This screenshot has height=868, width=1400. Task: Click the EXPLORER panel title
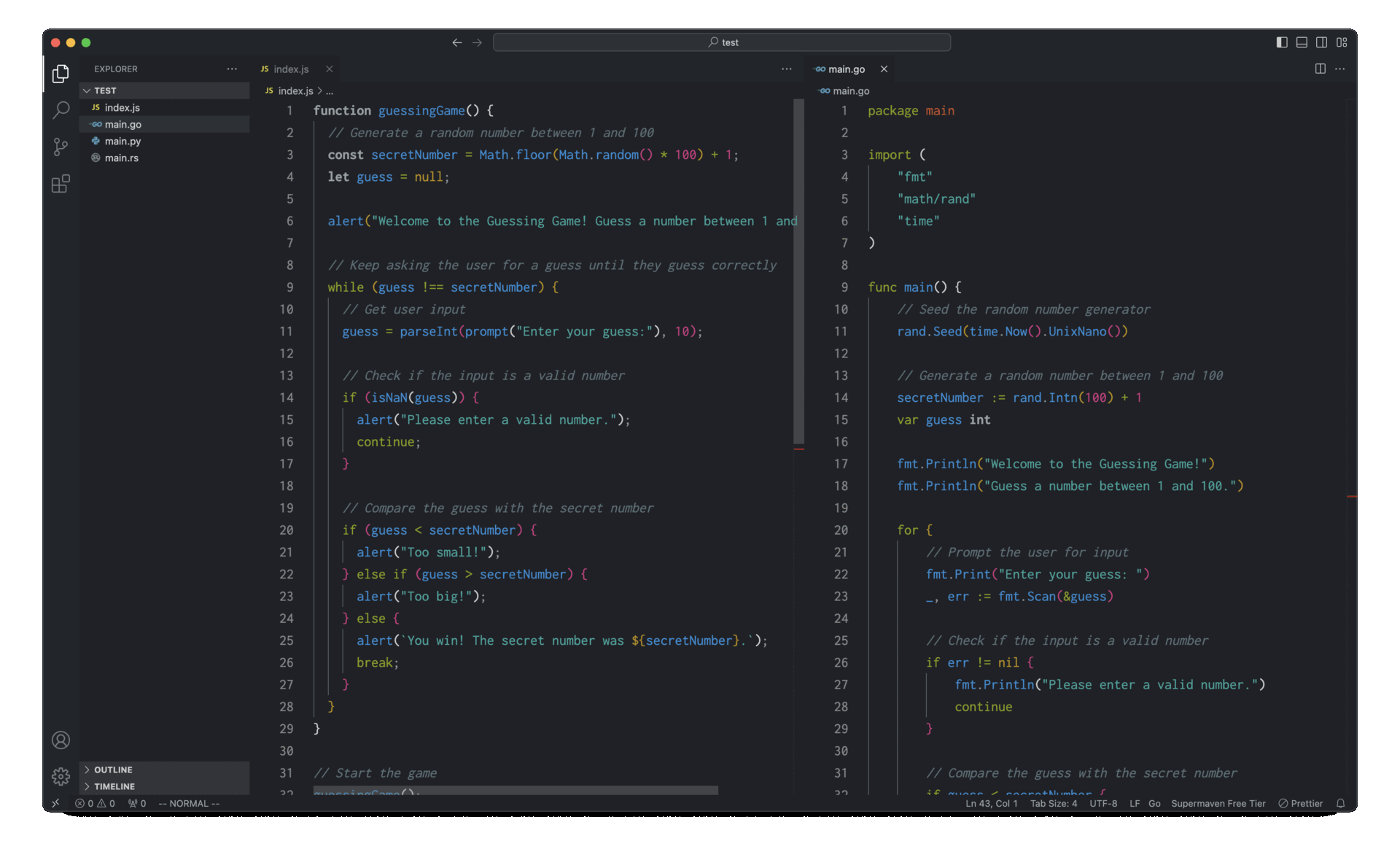click(115, 69)
